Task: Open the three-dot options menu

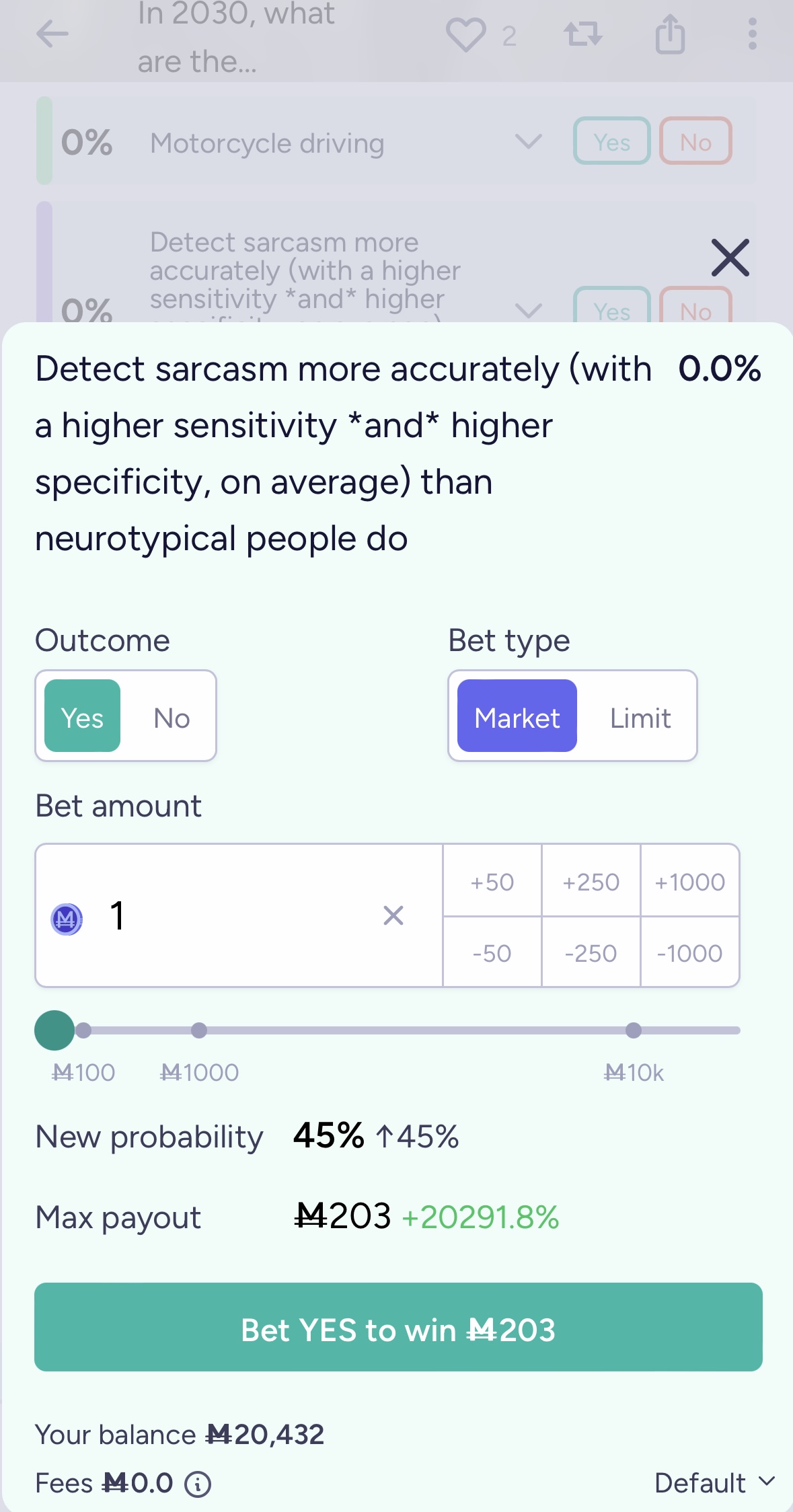Action: click(752, 34)
